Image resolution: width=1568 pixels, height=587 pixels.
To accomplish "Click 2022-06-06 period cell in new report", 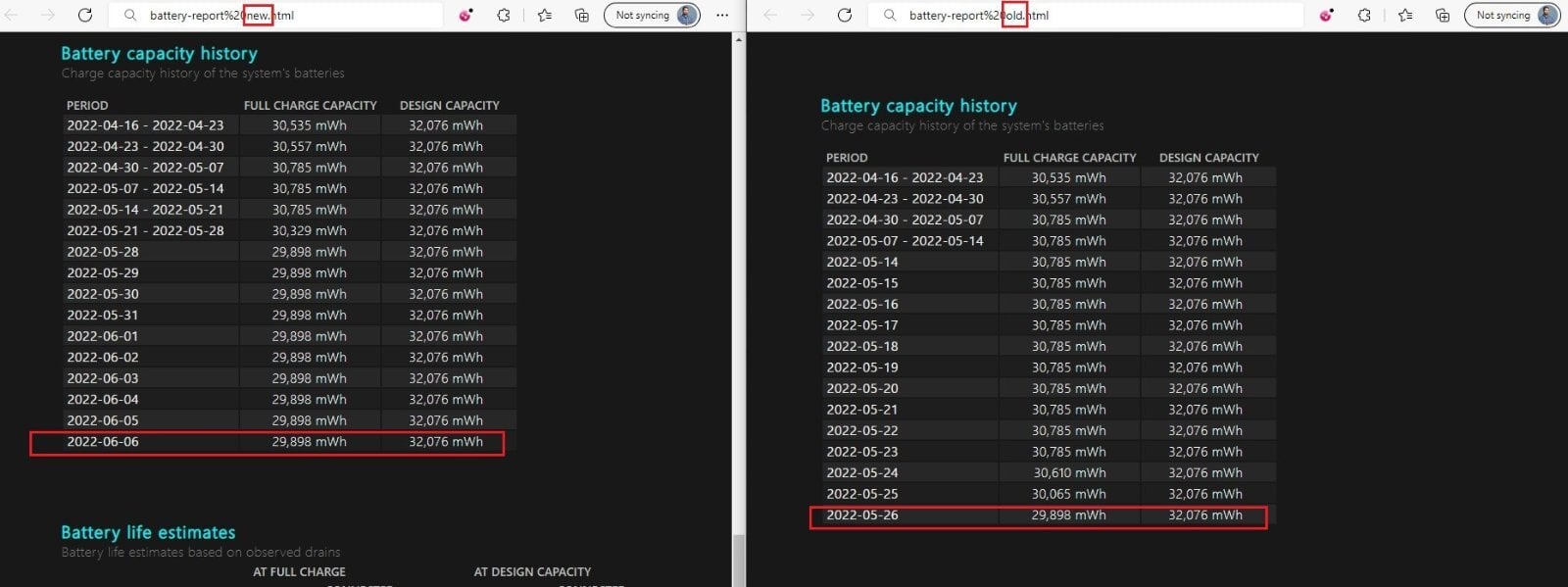I will [103, 442].
